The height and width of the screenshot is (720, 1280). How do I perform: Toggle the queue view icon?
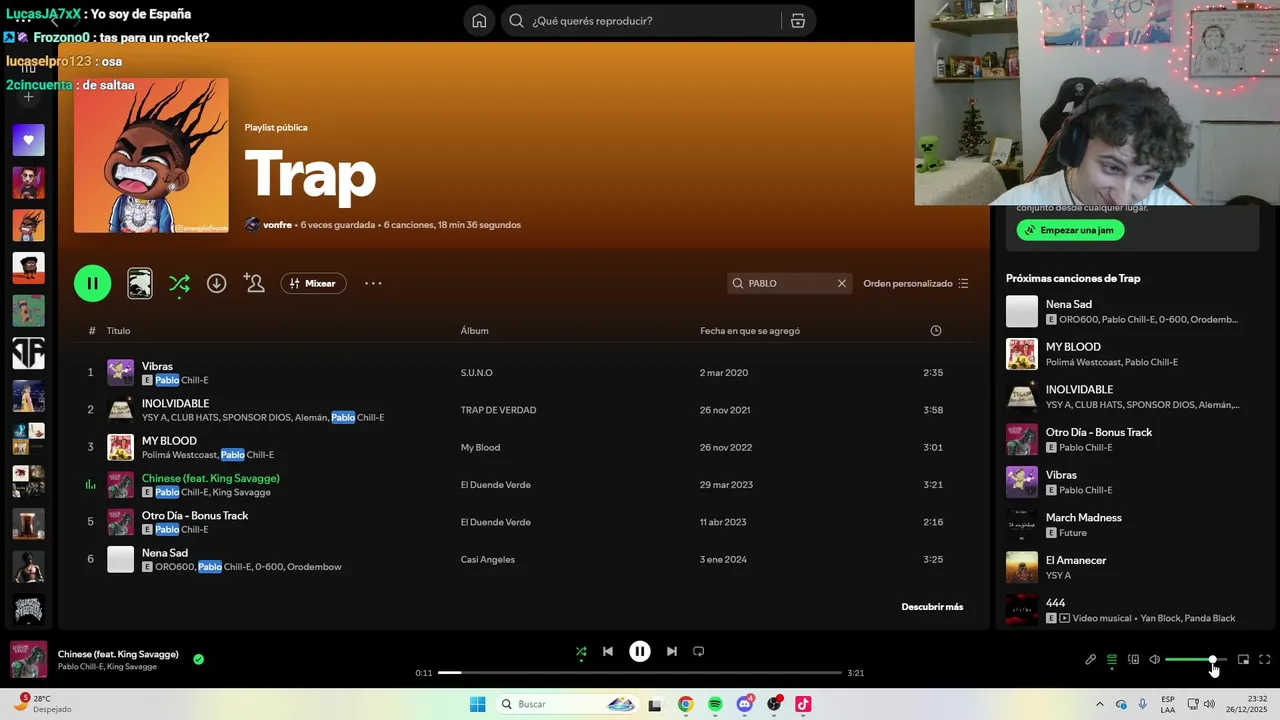[1112, 660]
